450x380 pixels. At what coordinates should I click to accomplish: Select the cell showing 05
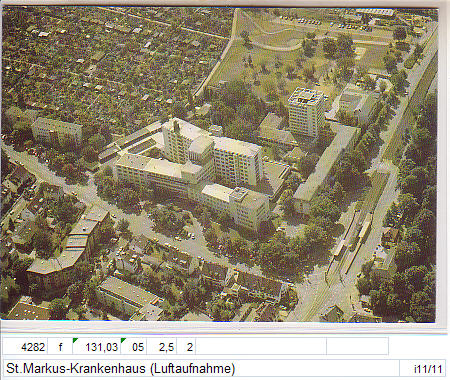pyautogui.click(x=134, y=347)
